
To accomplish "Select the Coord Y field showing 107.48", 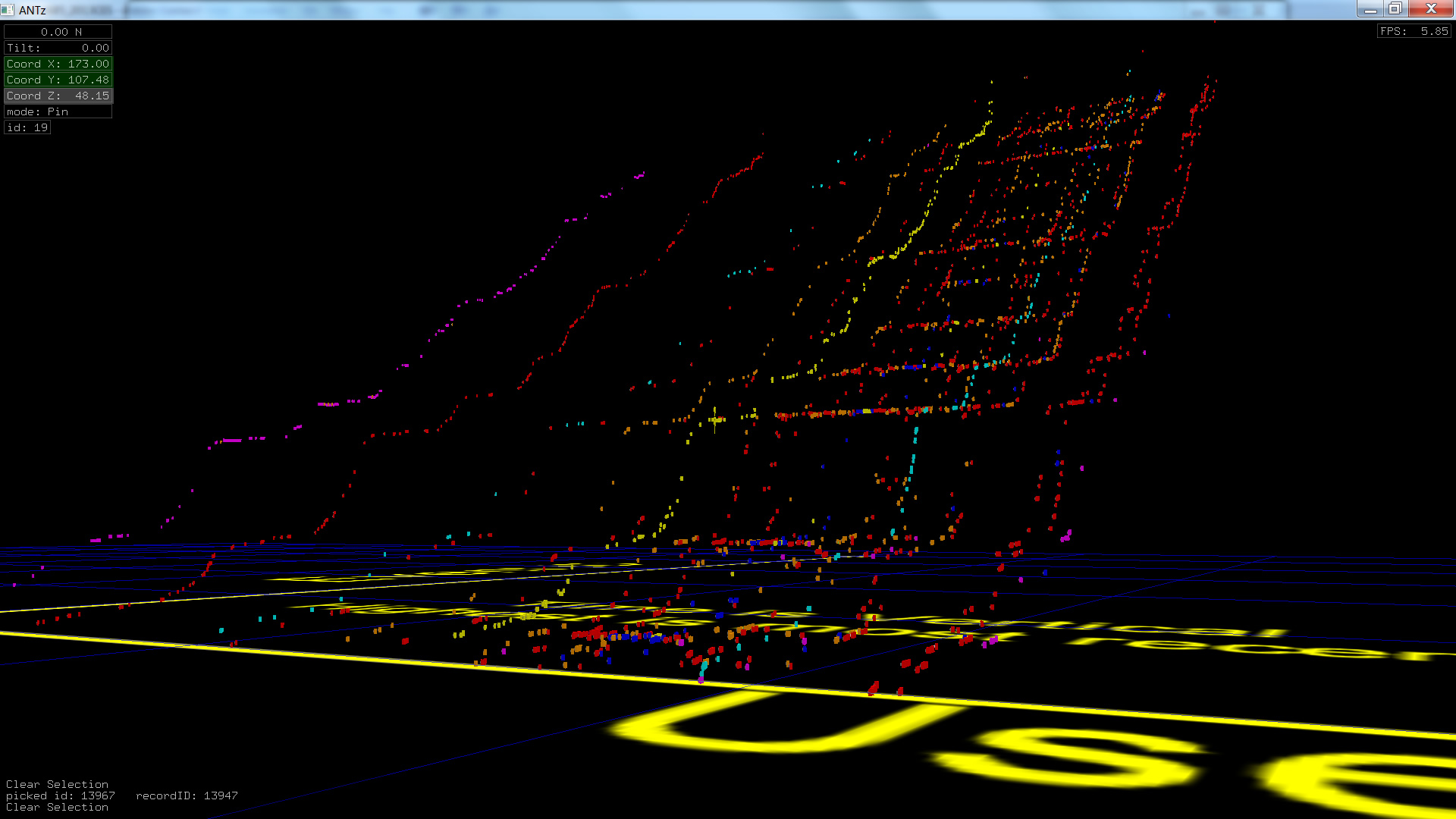I will pos(58,80).
